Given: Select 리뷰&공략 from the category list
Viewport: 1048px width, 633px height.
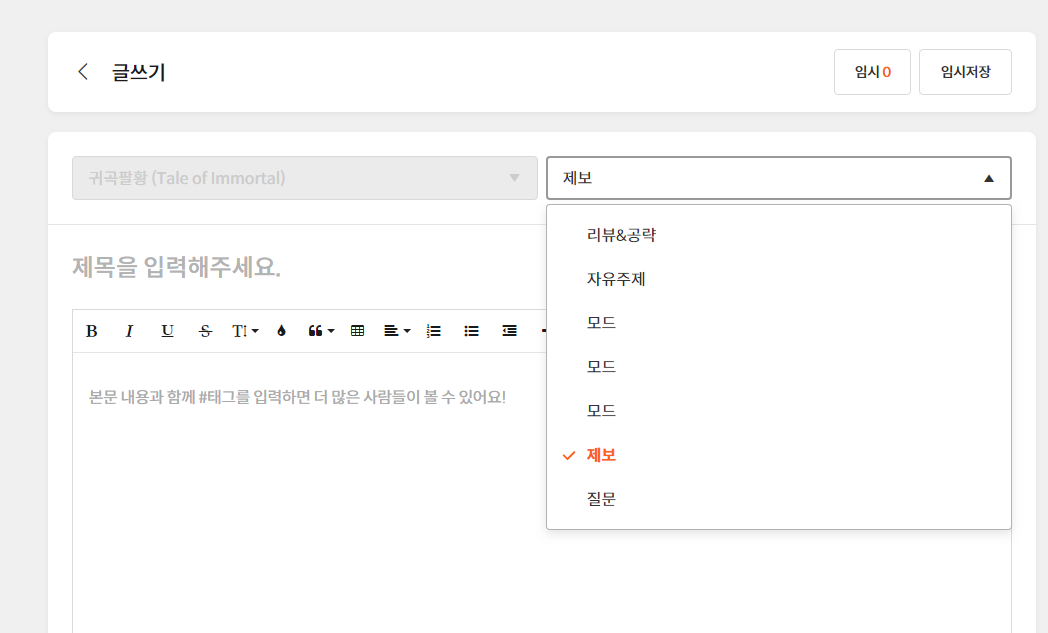Looking at the screenshot, I should (x=621, y=235).
